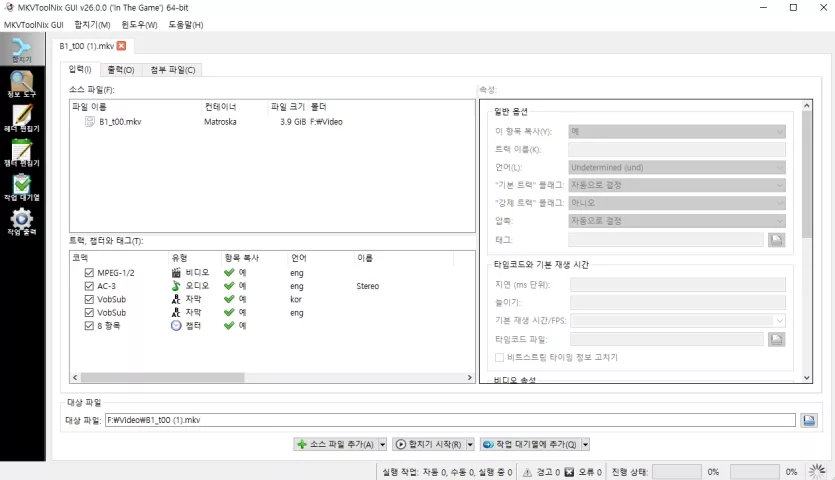Toggle the 8 항목 chapters checkbox
This screenshot has width=835, height=480.
[89, 326]
